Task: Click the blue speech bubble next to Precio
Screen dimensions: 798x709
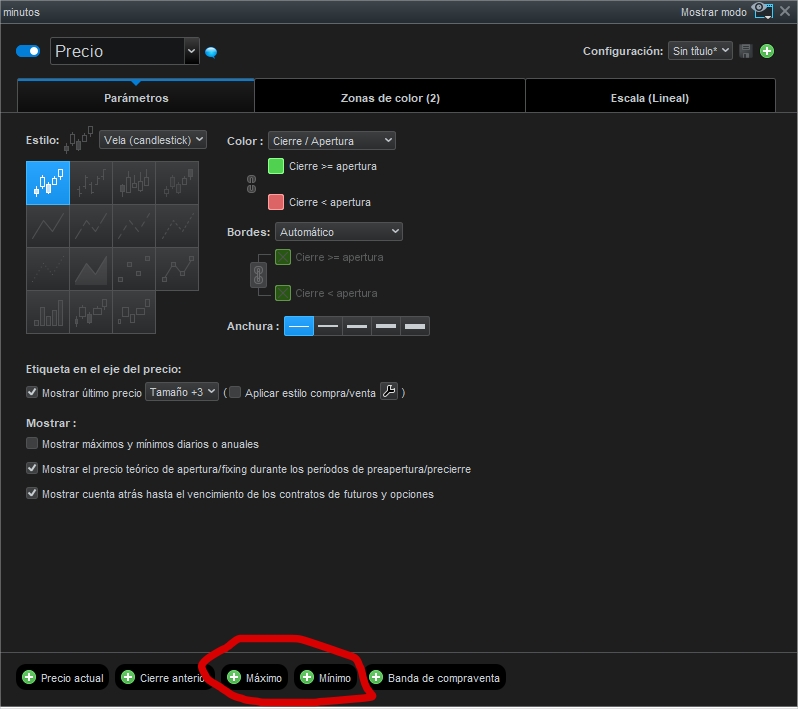Action: click(211, 52)
